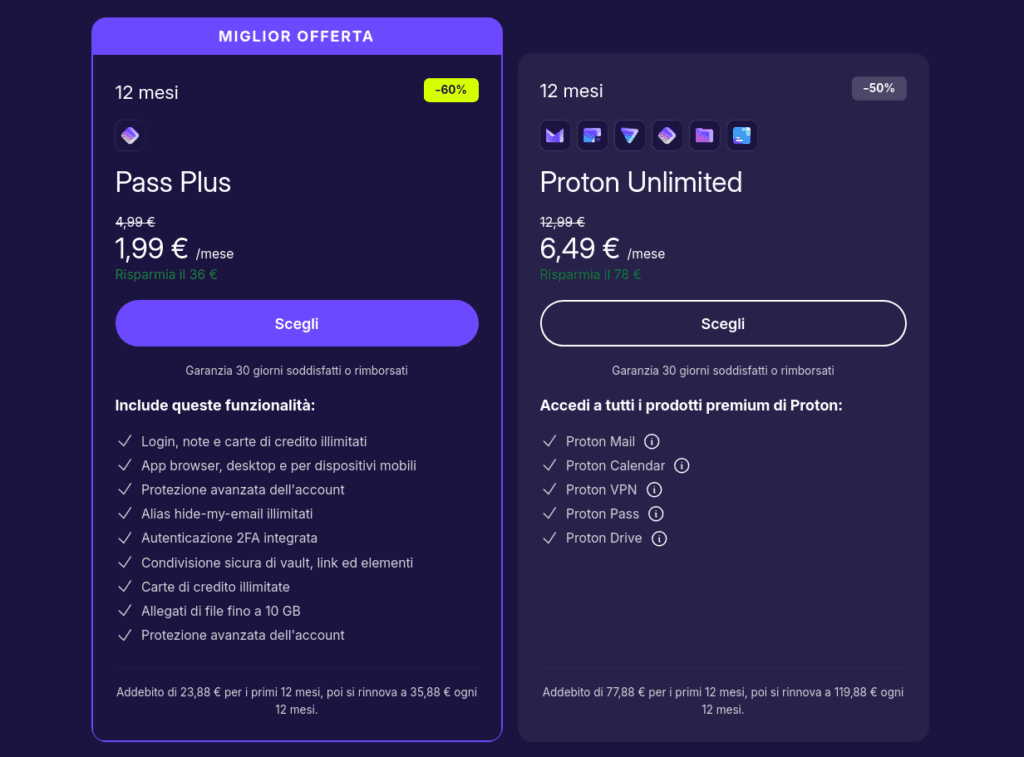
Task: Show info tooltip beside Proton Pass
Action: tap(656, 514)
